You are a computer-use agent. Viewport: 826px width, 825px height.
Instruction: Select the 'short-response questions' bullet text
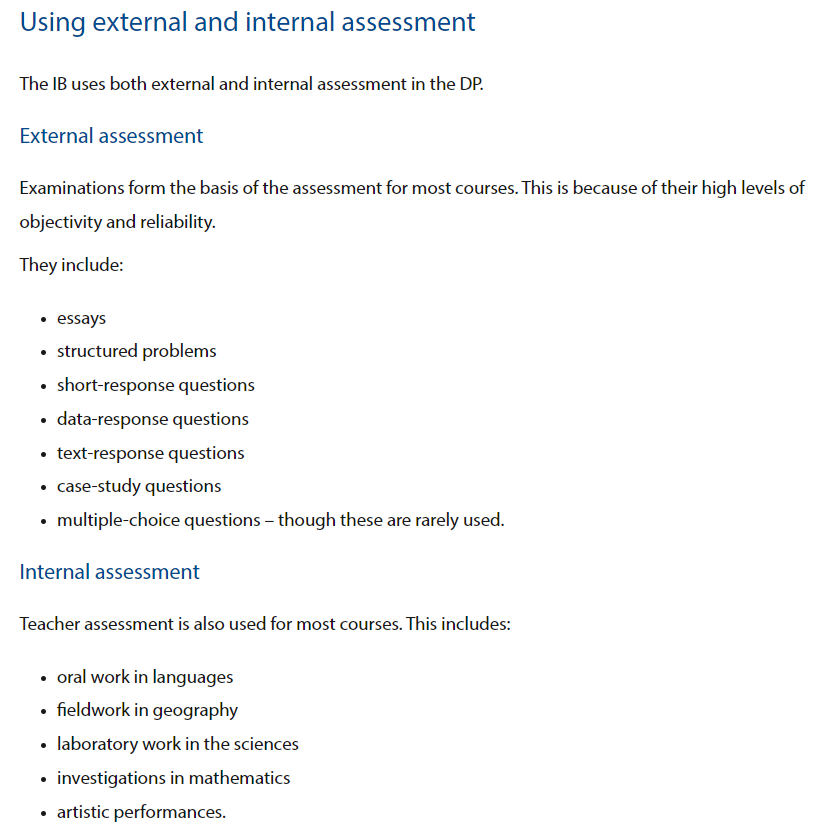[x=155, y=385]
